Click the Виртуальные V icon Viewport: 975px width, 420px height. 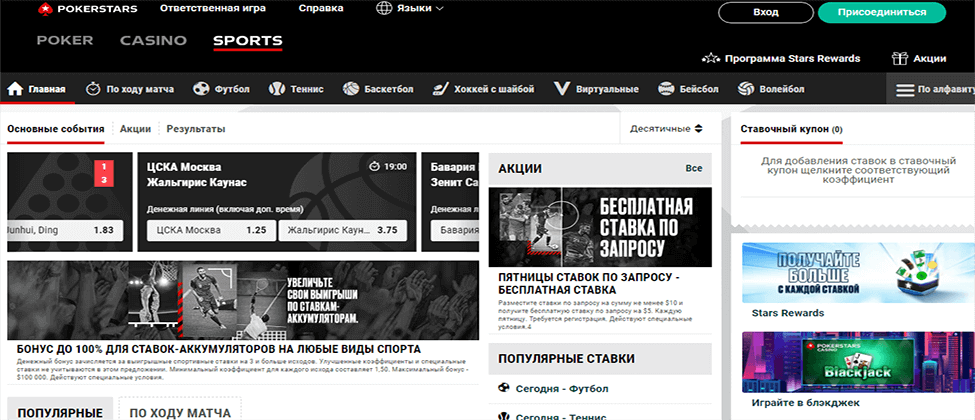pos(562,89)
